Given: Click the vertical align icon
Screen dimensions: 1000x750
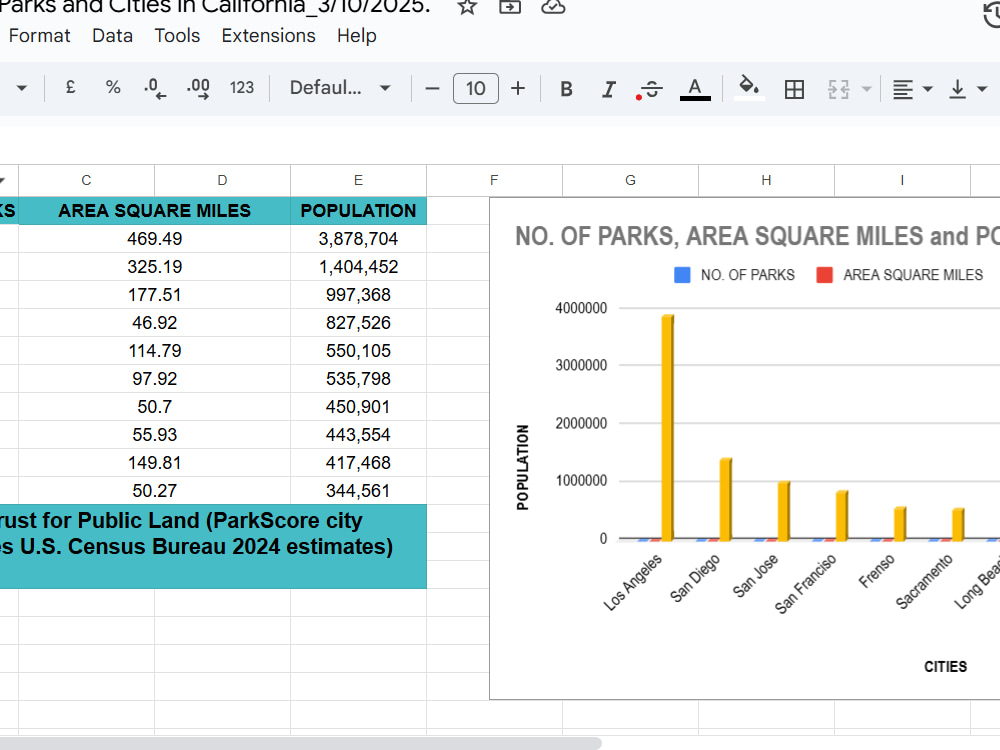Looking at the screenshot, I should point(957,89).
